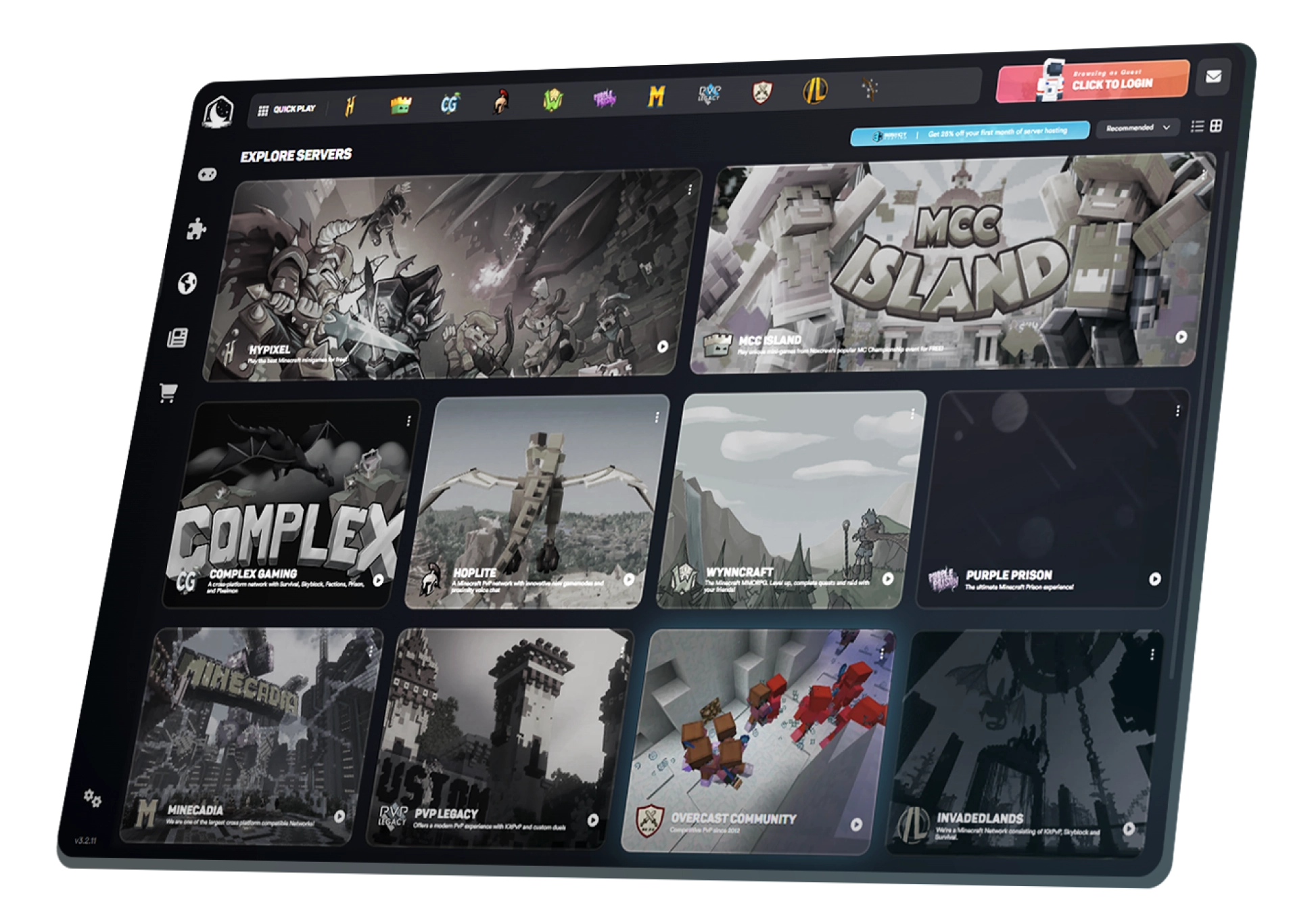Play the MCC Island server
This screenshot has width=1316, height=920.
click(1181, 336)
